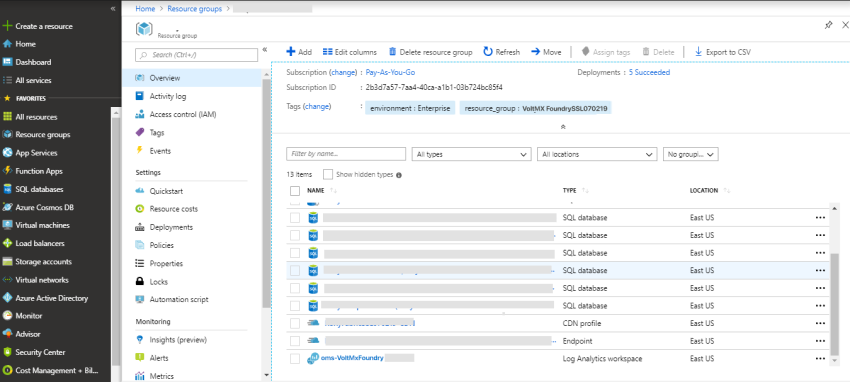Click the Filter by name field
The width and height of the screenshot is (850, 382).
click(346, 154)
